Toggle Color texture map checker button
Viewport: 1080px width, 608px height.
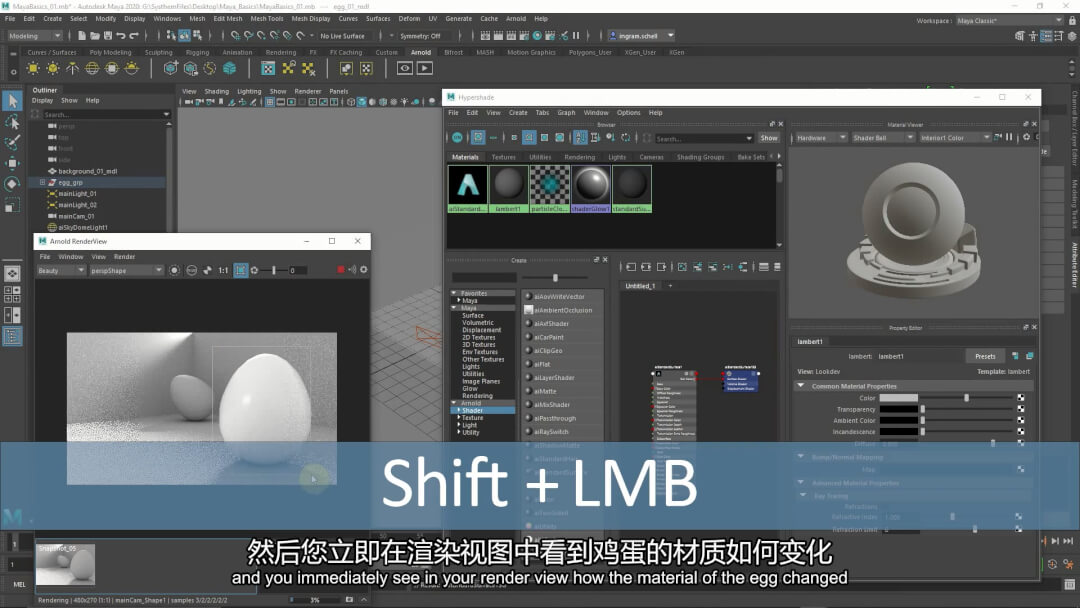tap(1021, 398)
